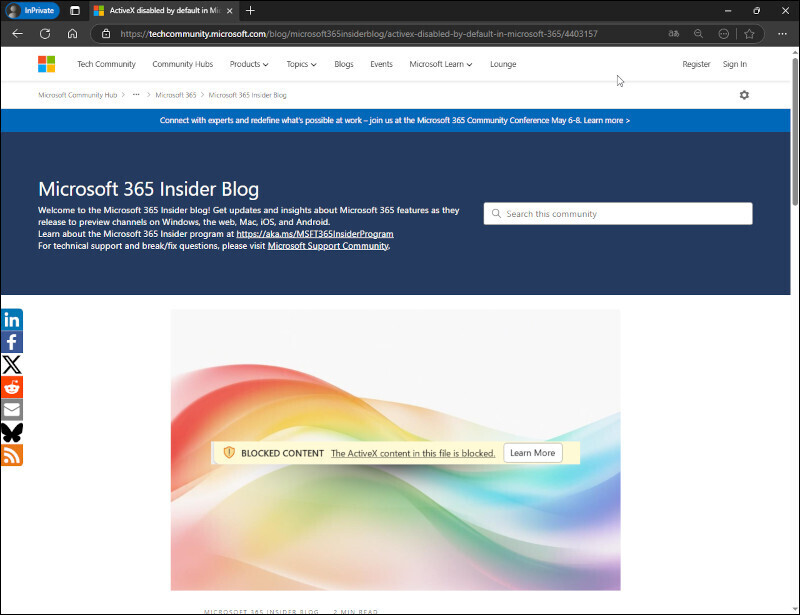The height and width of the screenshot is (615, 800).
Task: Share the post by email
Action: 12,410
